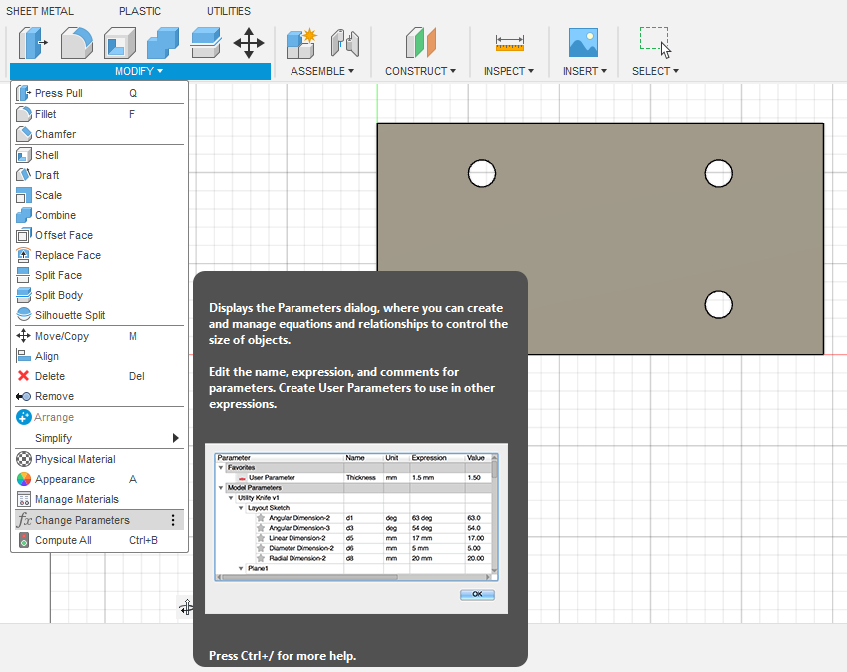The height and width of the screenshot is (672, 847).
Task: Click the New Component assemble icon
Action: (x=301, y=43)
